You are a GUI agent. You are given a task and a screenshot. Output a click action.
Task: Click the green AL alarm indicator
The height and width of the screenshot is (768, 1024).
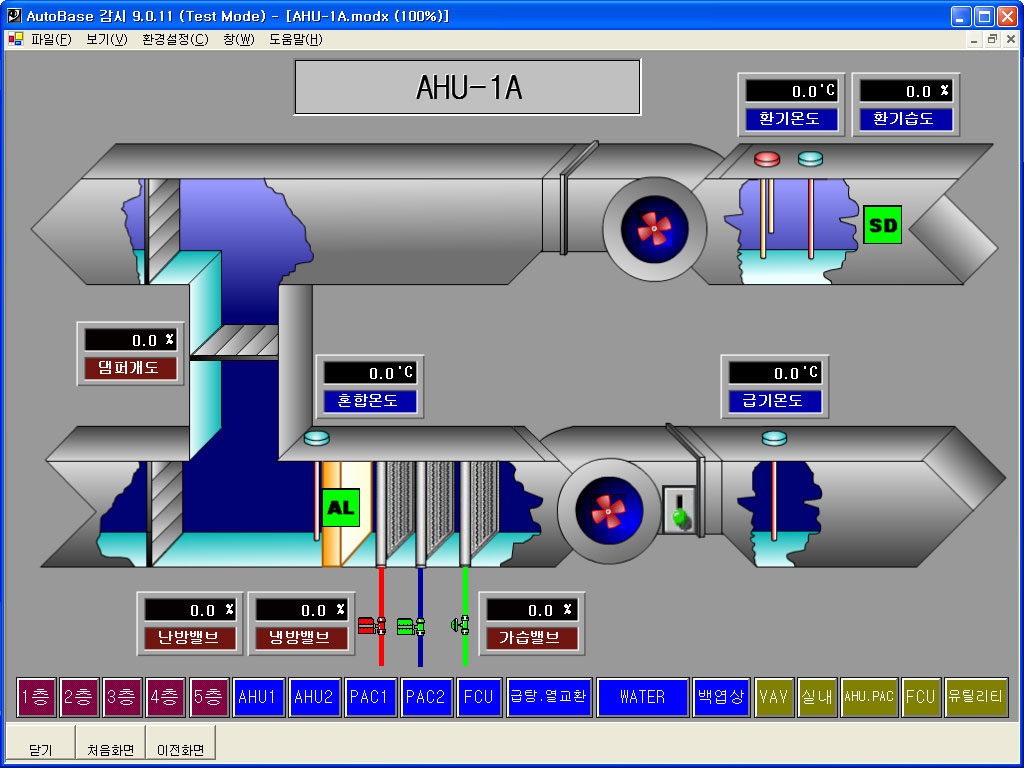(x=340, y=507)
